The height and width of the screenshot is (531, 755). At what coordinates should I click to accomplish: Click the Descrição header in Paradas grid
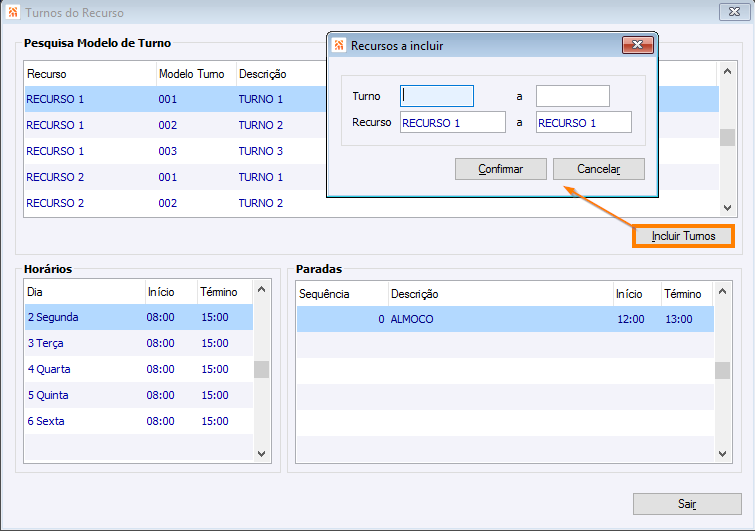point(501,294)
